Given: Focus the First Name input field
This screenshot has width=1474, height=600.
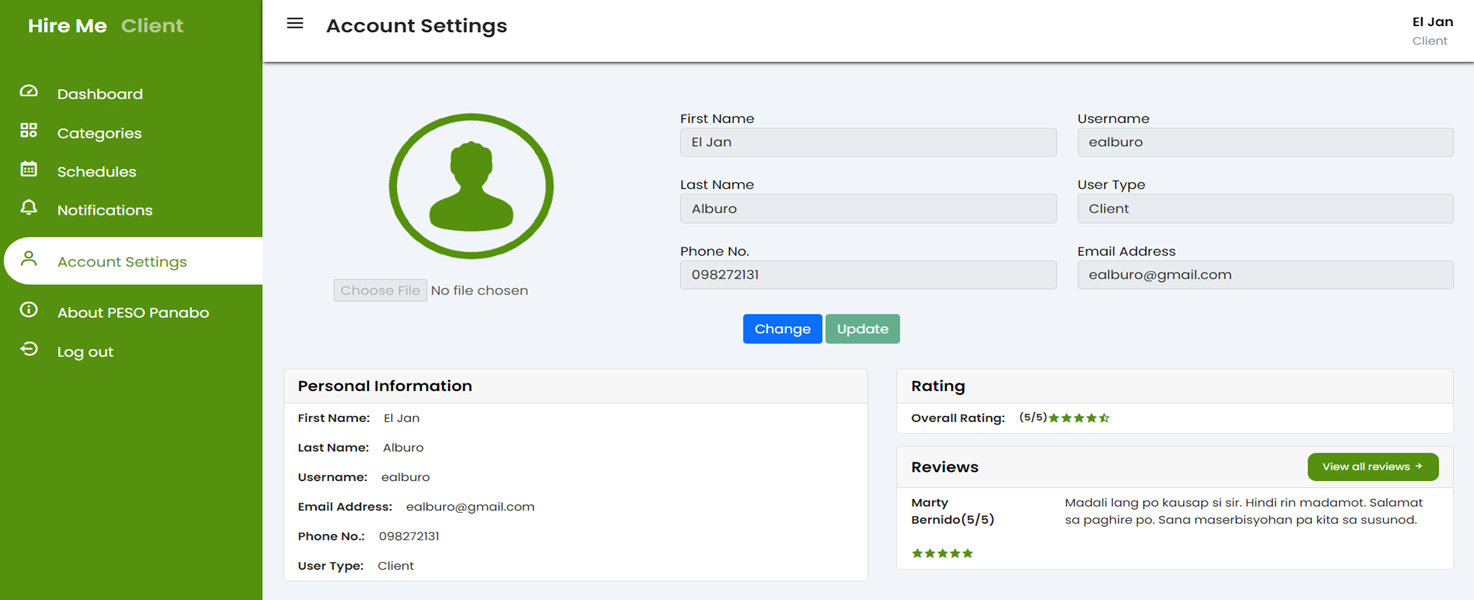Looking at the screenshot, I should tap(867, 142).
